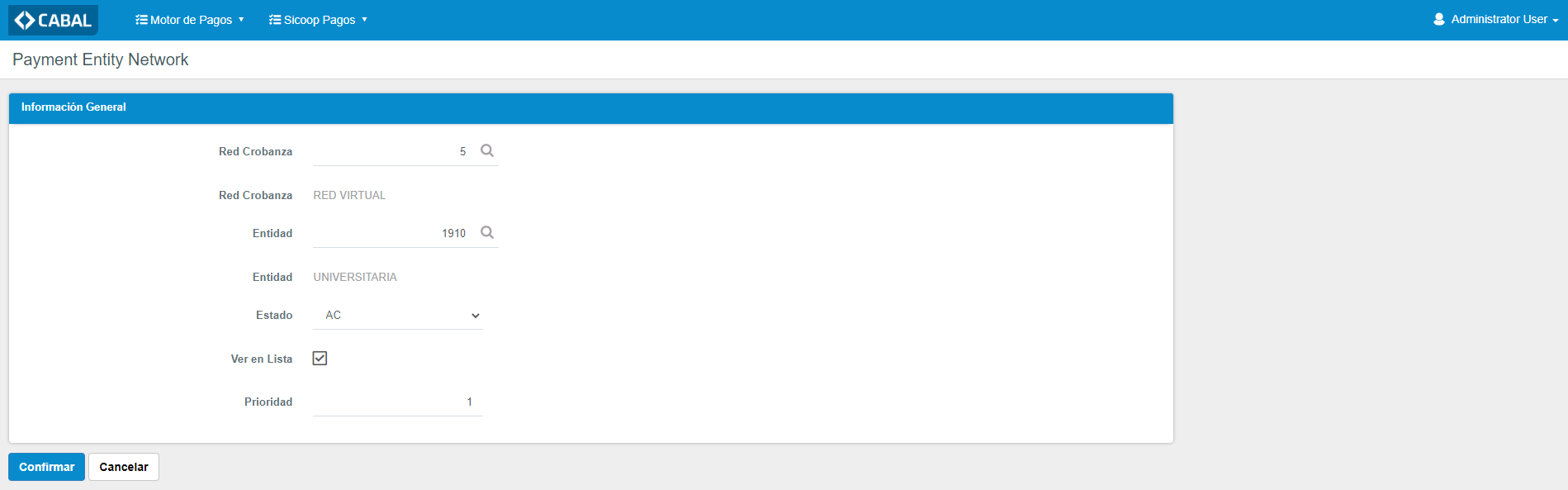Open the Estado dropdown showing AC

tap(398, 316)
